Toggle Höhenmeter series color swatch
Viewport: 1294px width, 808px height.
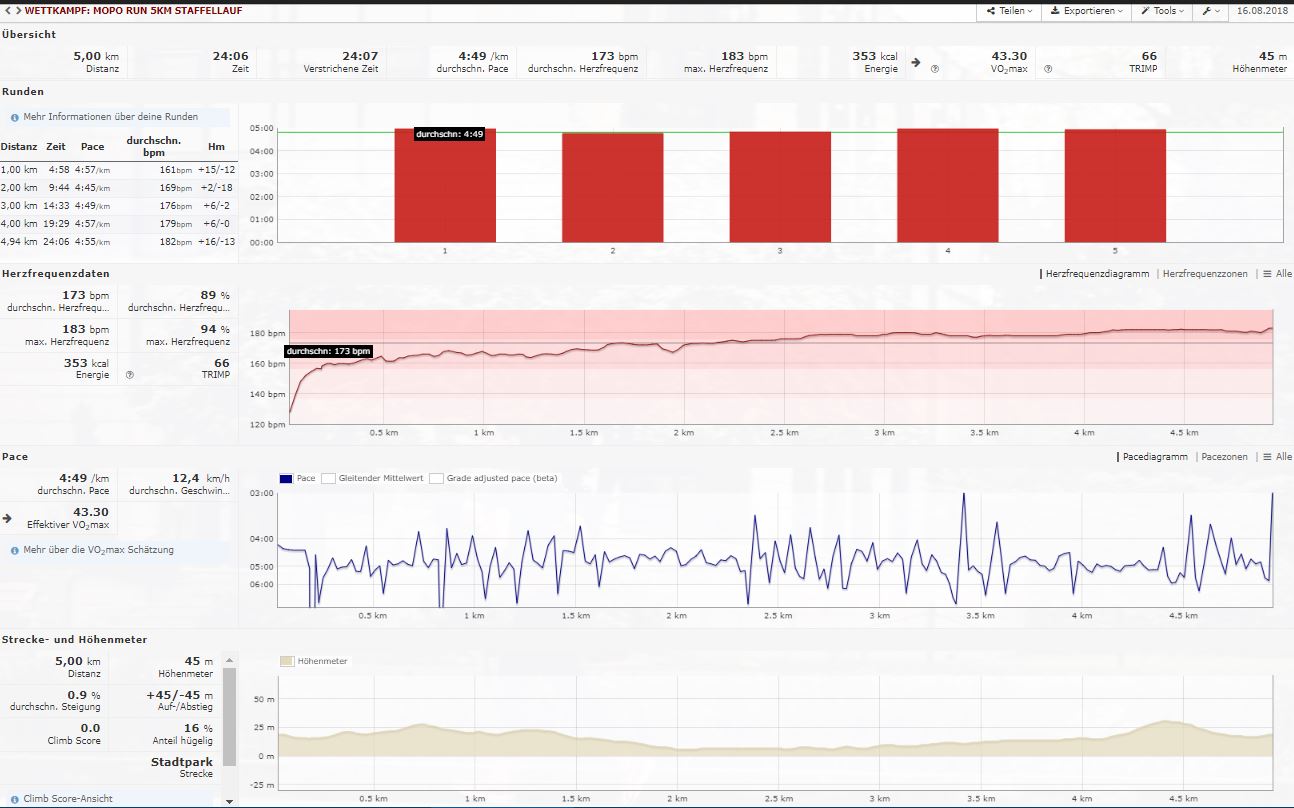pyautogui.click(x=287, y=661)
